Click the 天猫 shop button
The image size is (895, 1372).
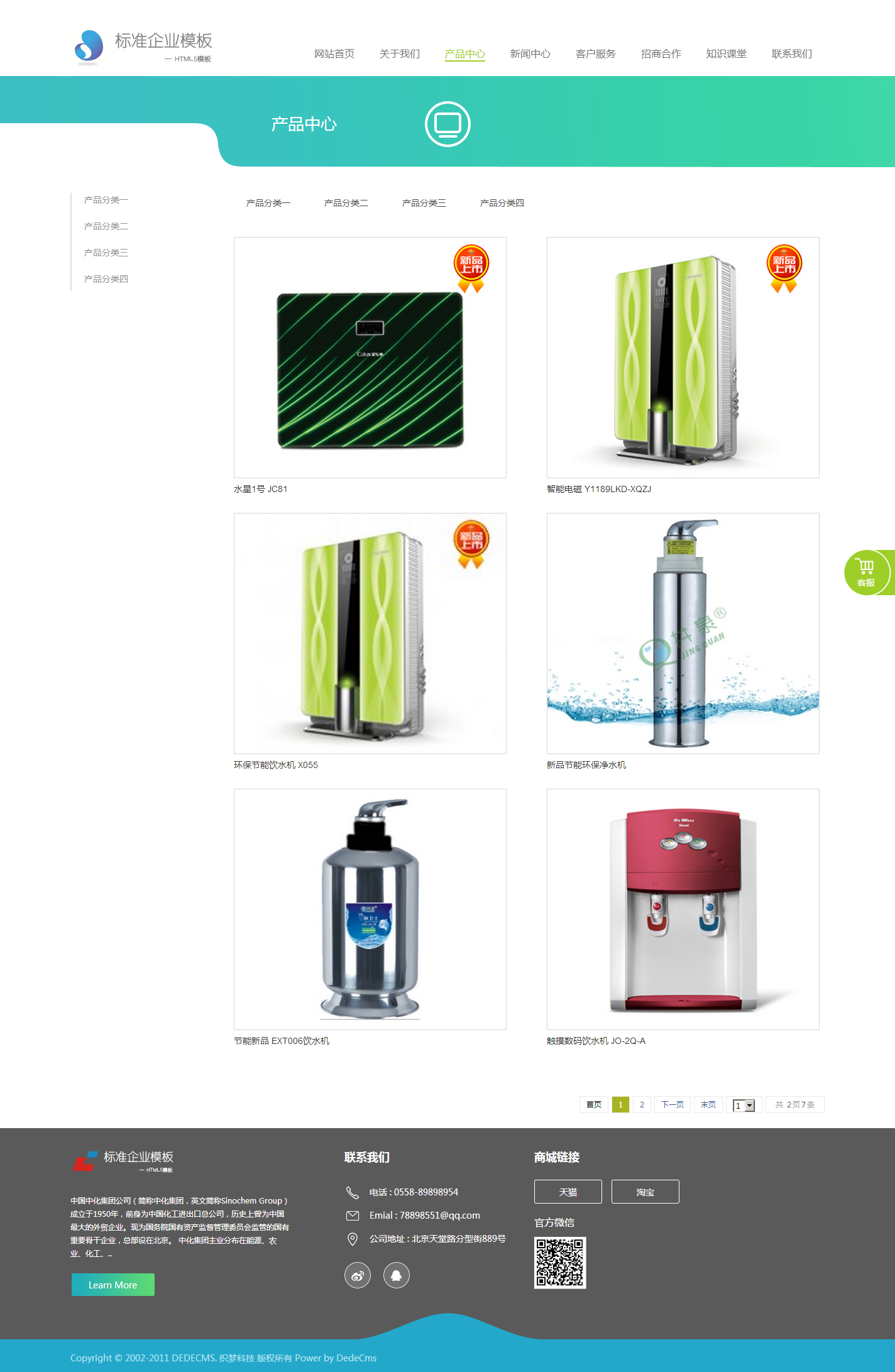click(x=568, y=1192)
